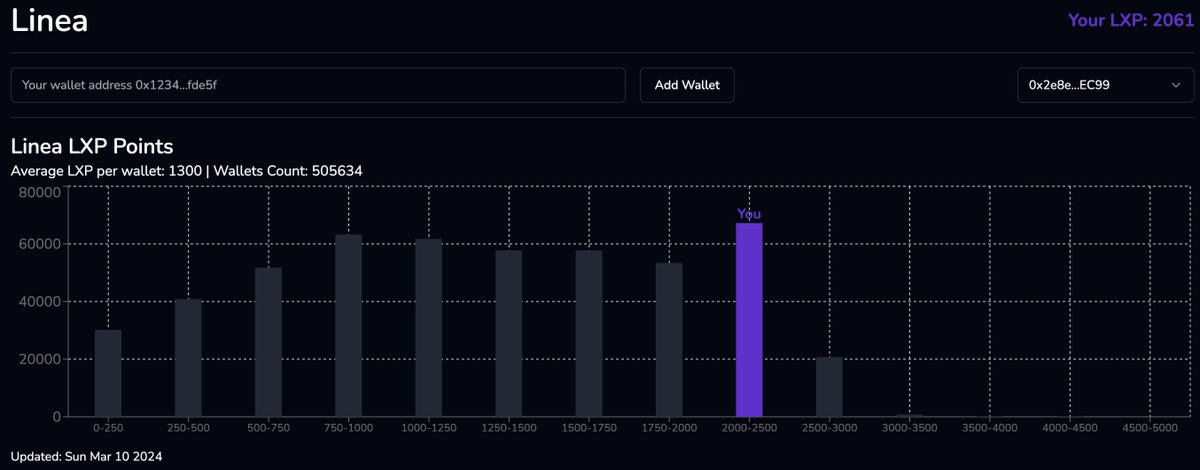The height and width of the screenshot is (470, 1200).
Task: Select the 2500-3000 chart bar
Action: point(829,386)
